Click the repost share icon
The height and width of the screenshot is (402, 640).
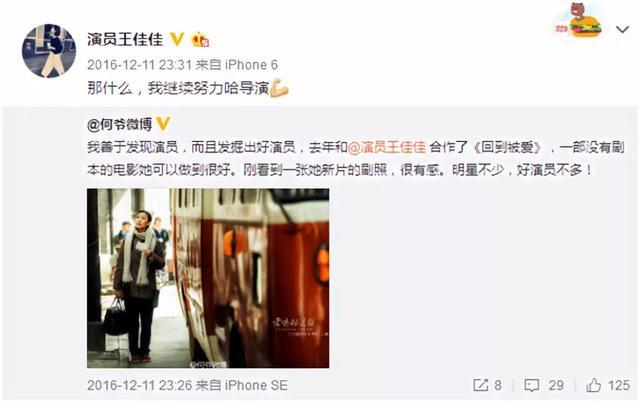[x=480, y=385]
